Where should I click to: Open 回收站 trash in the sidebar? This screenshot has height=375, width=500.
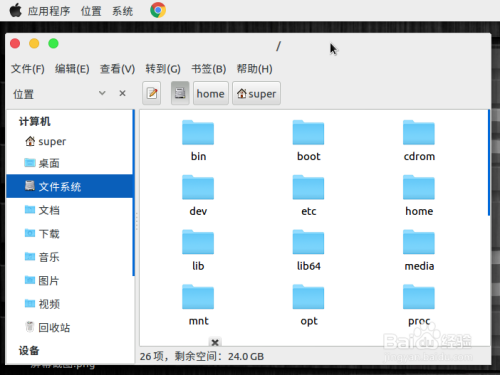69,327
